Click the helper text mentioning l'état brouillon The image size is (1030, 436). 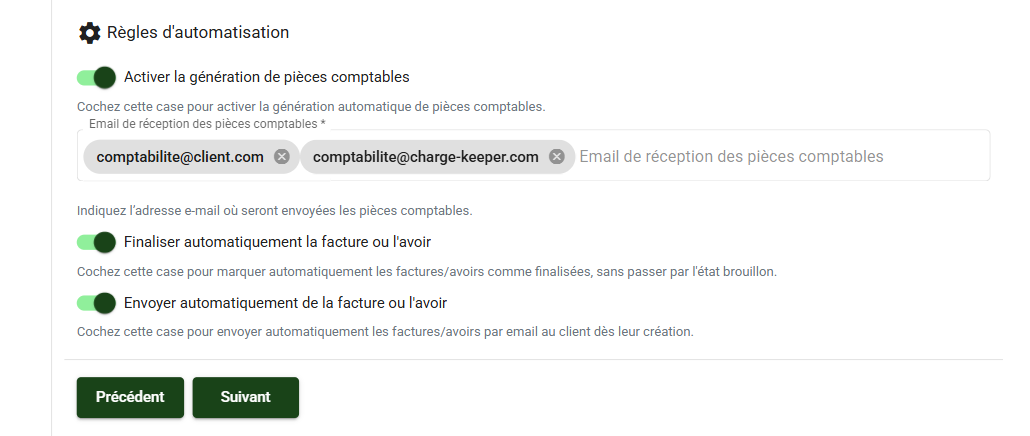pos(427,271)
